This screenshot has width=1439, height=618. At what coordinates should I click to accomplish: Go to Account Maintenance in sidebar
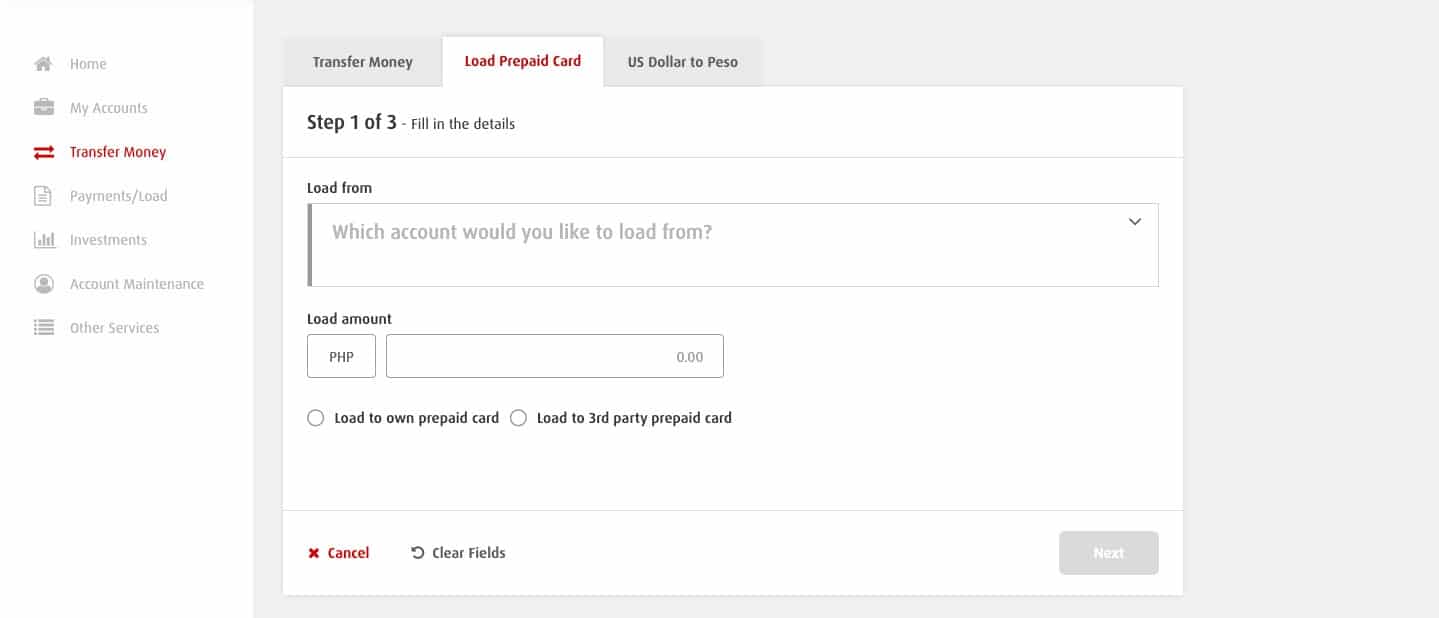coord(136,284)
